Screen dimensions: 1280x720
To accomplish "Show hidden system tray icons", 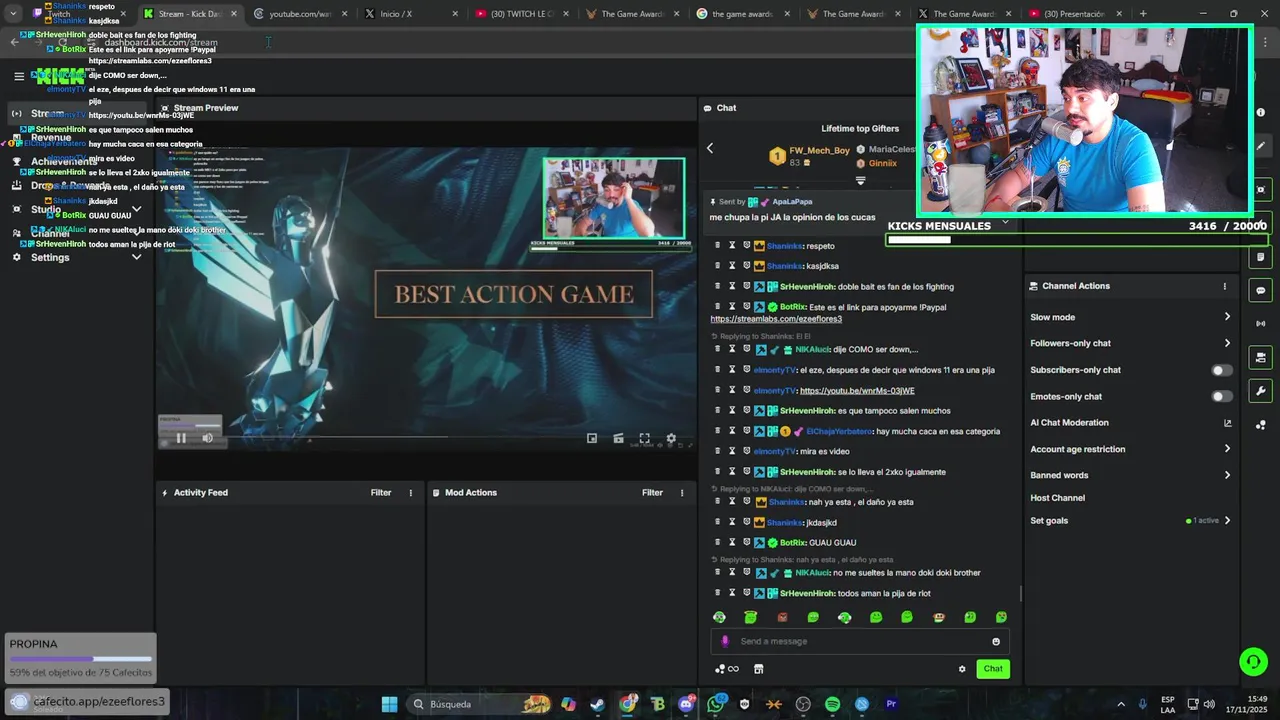I will pyautogui.click(x=1119, y=704).
